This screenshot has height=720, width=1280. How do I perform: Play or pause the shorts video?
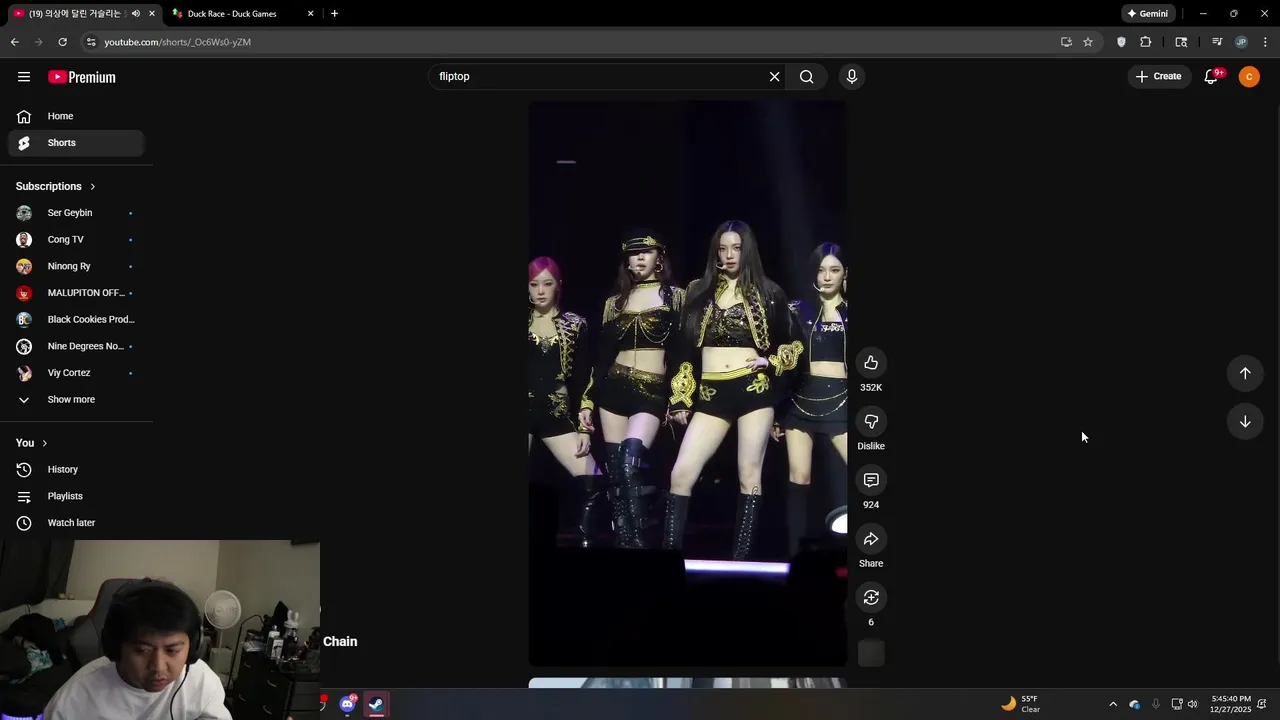coord(687,383)
